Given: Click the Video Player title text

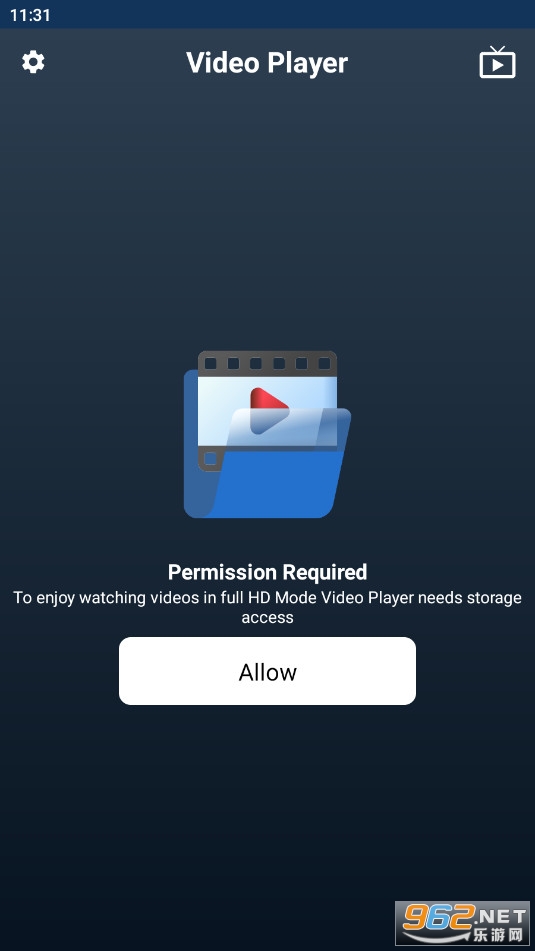Looking at the screenshot, I should 267,62.
